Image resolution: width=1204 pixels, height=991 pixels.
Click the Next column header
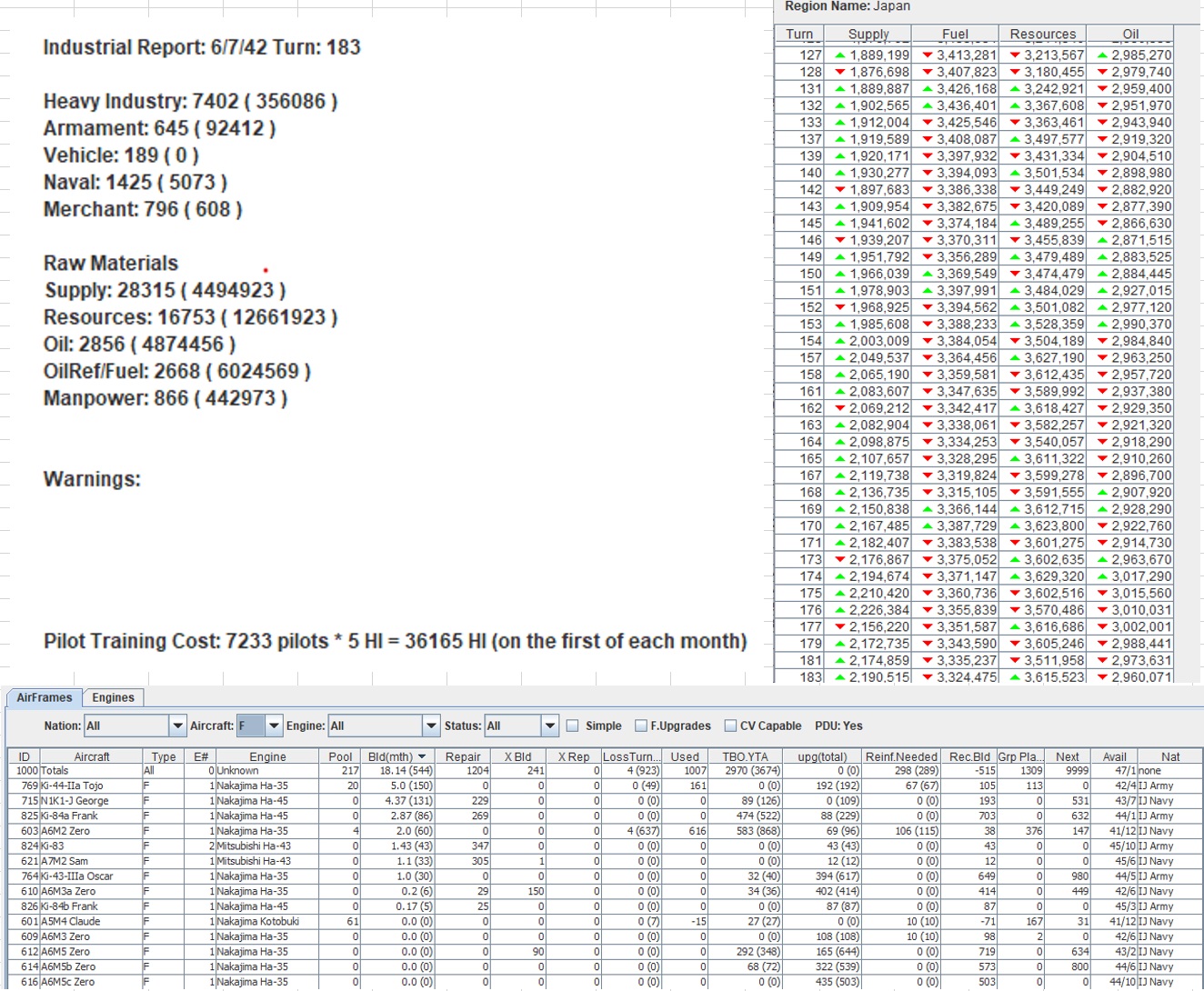pos(1068,756)
